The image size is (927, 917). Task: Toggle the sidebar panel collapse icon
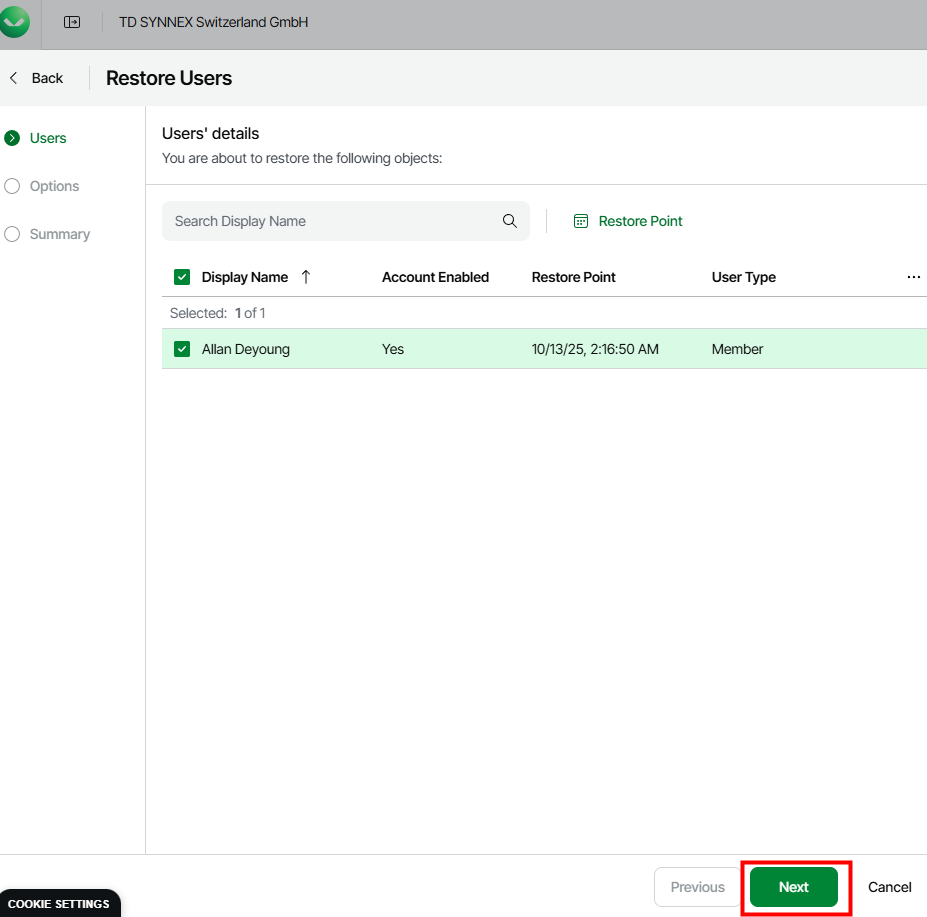click(72, 22)
